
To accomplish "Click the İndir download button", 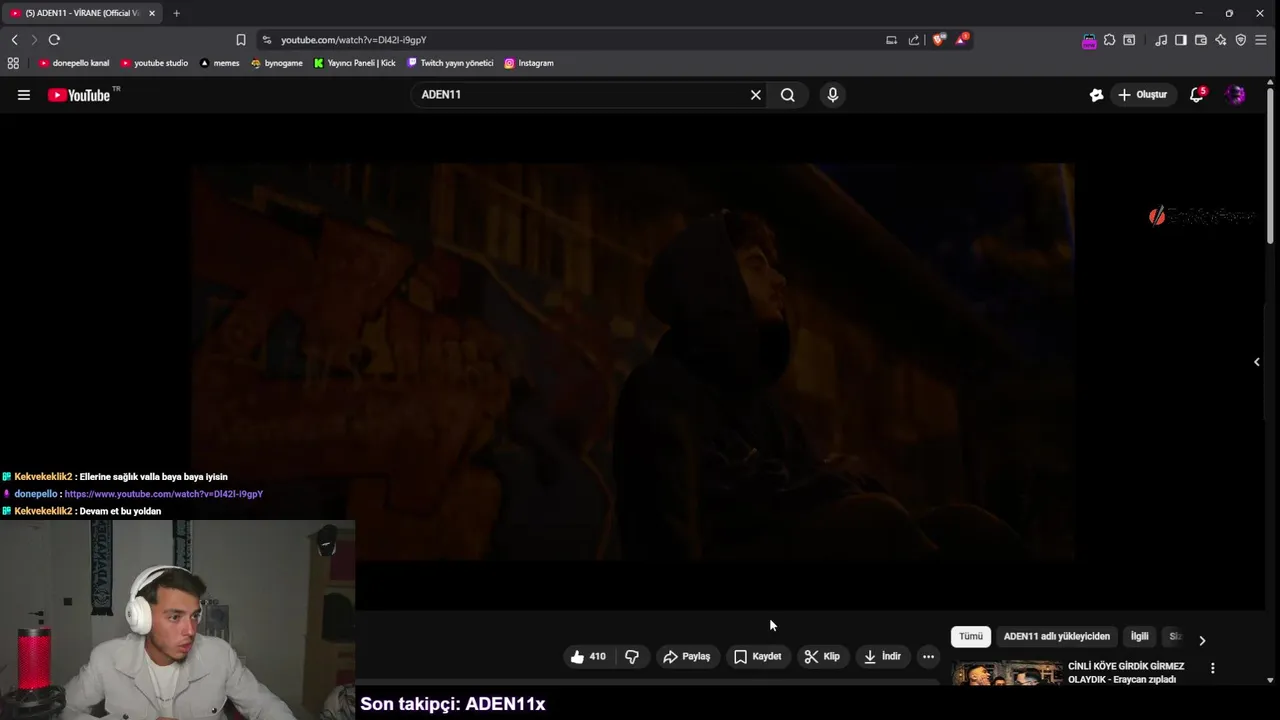I will 882,657.
